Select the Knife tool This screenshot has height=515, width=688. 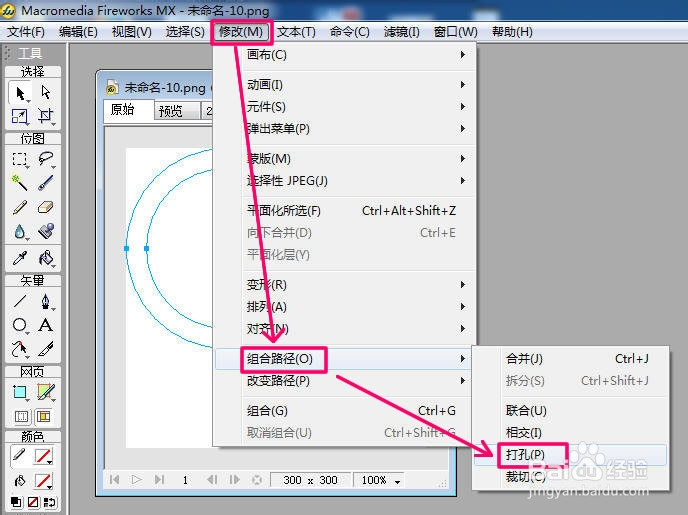(45, 349)
